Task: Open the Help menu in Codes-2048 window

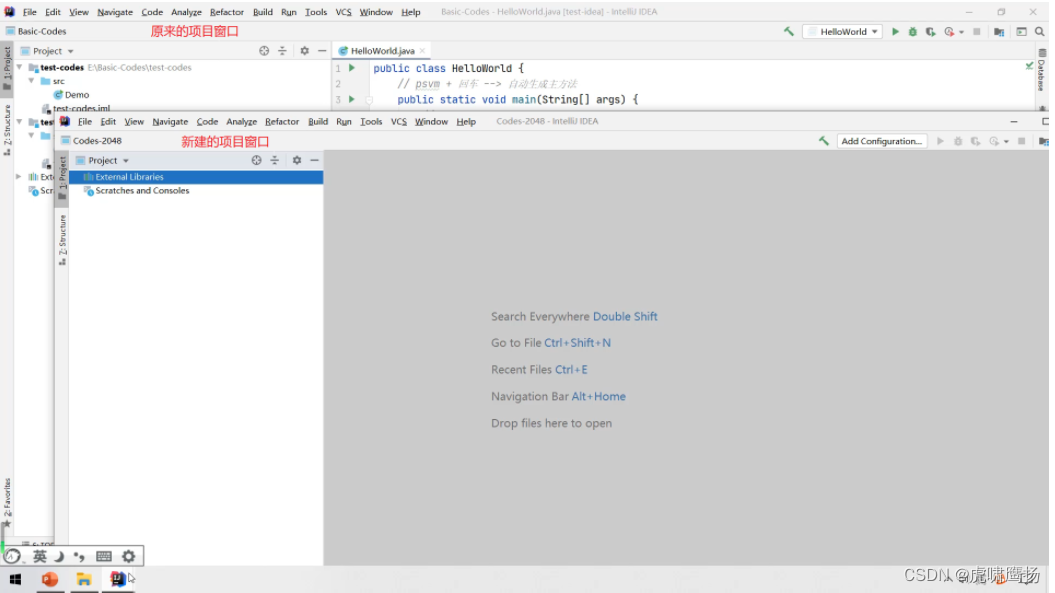Action: pos(466,122)
